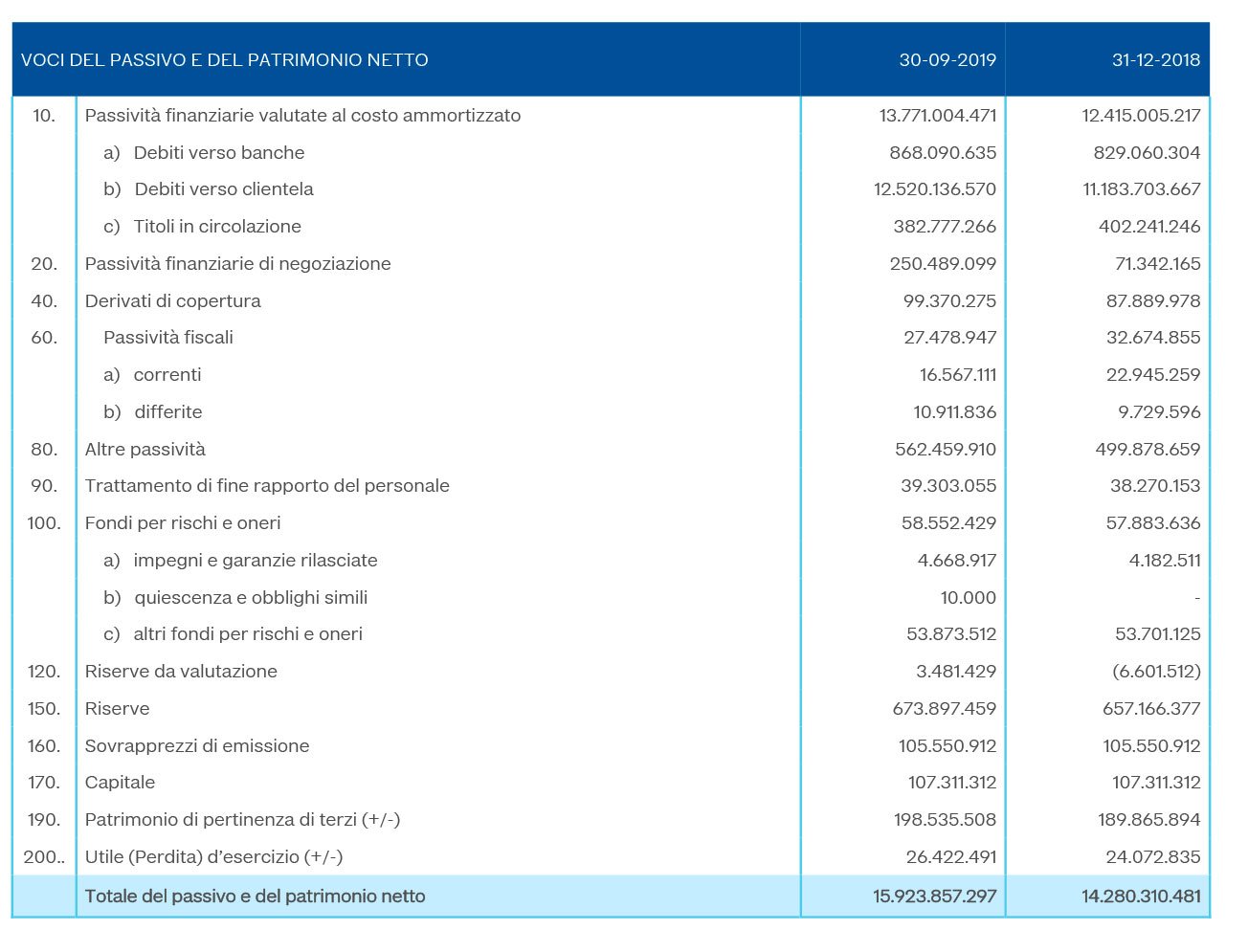The image size is (1248, 952).
Task: Click the 'Riserve da valutazione' row label
Action: pos(181,672)
